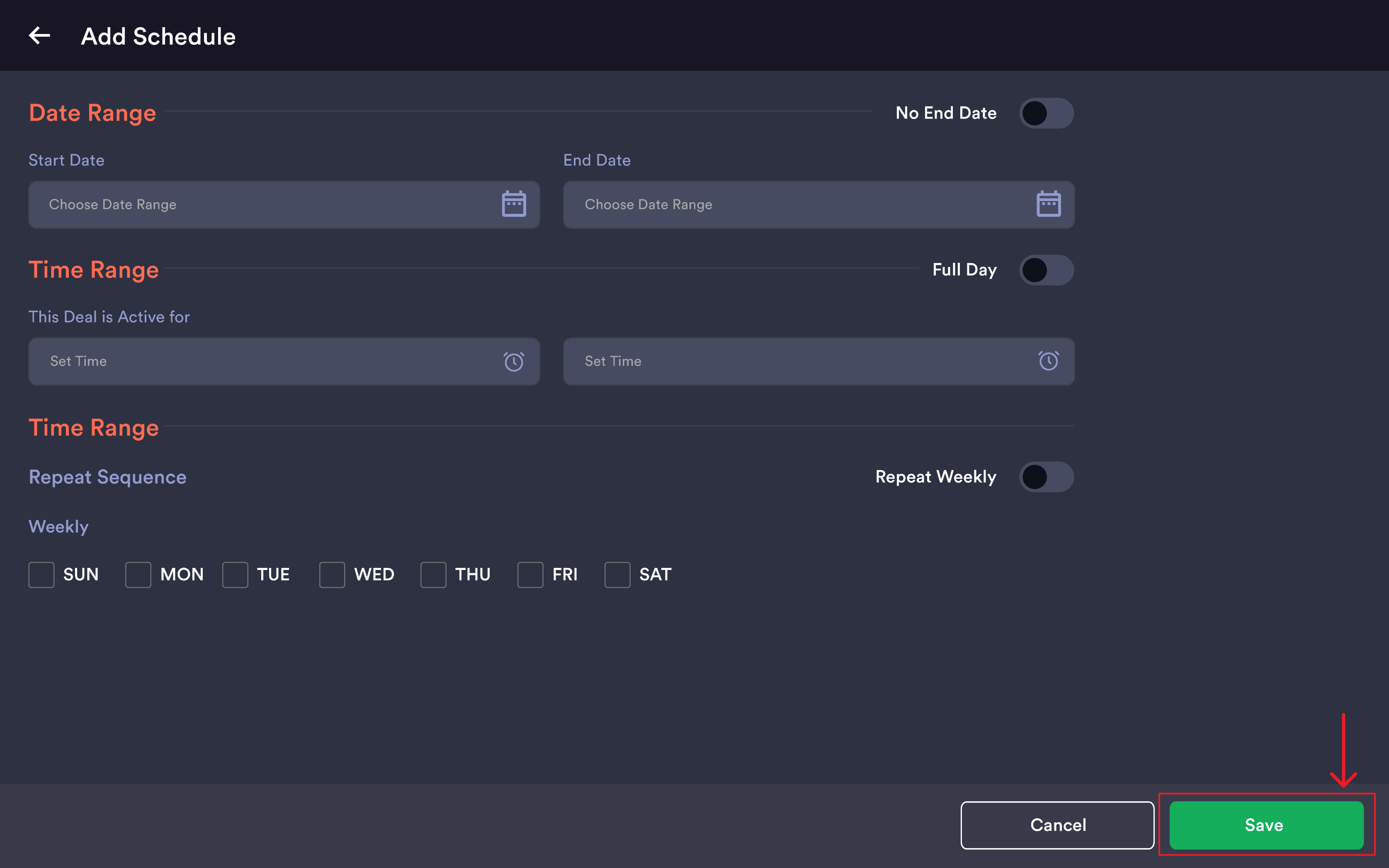This screenshot has width=1389, height=868.
Task: Click the End Date input field
Action: pyautogui.click(x=819, y=205)
